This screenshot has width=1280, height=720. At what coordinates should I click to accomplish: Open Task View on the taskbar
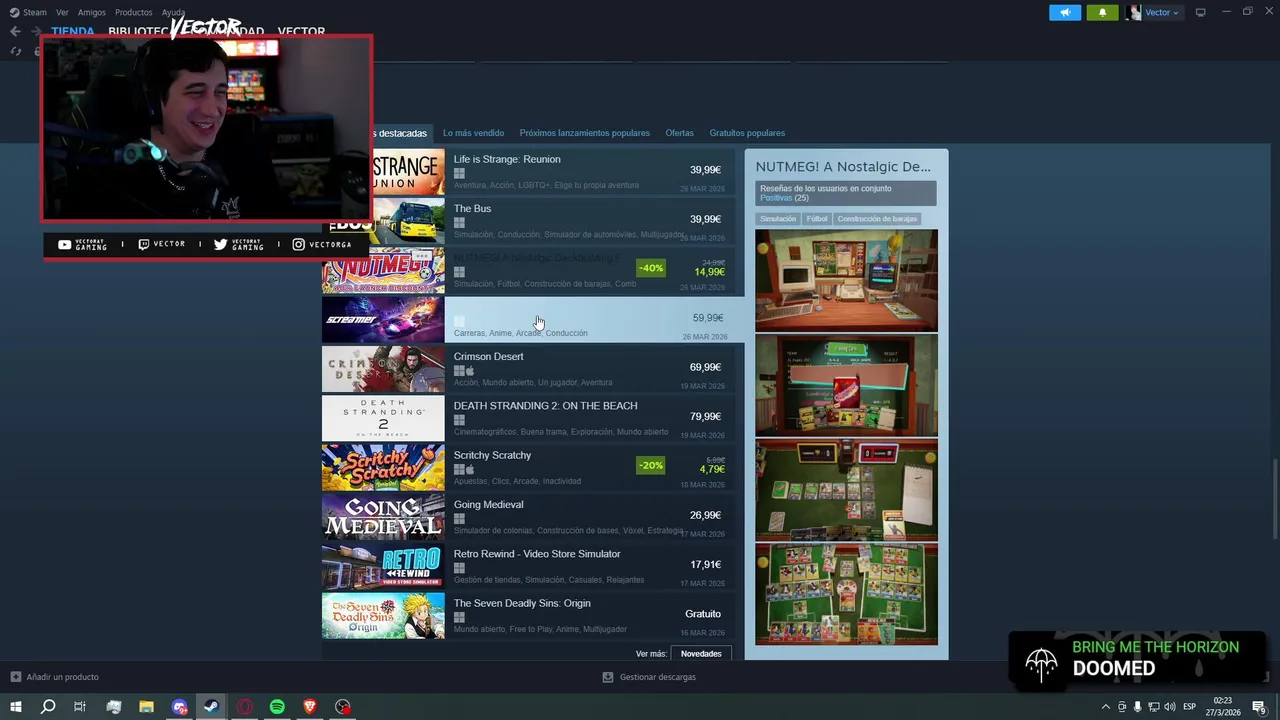(x=80, y=707)
